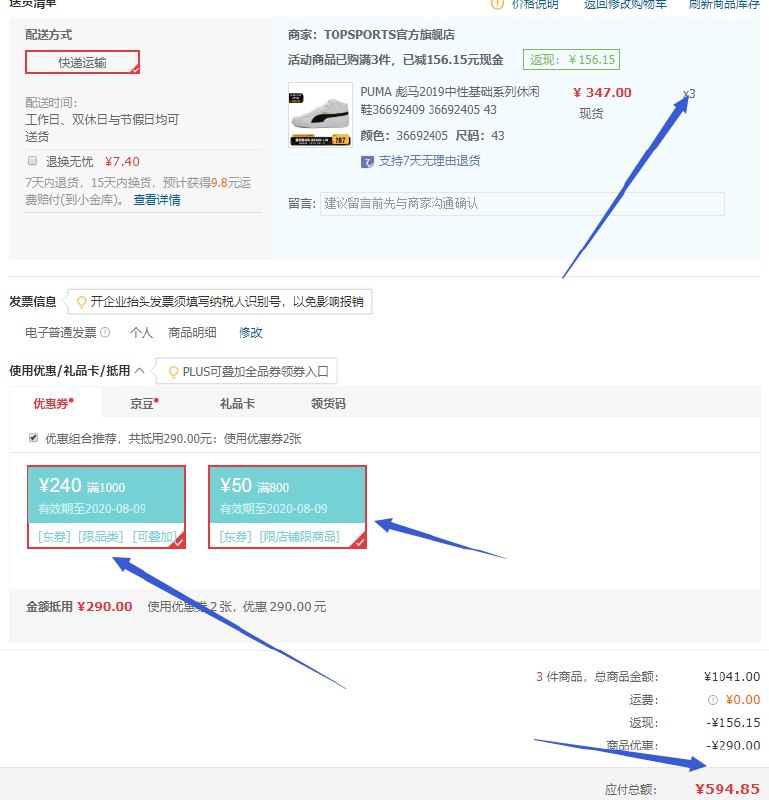Click the 退换无忧 ¥7.40 price

122,162
